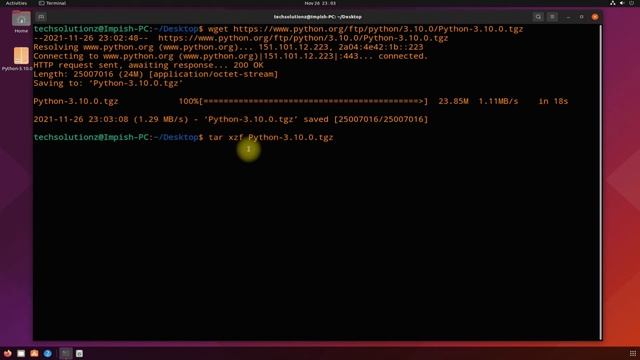Open the Trash icon in the dock

coord(80,353)
